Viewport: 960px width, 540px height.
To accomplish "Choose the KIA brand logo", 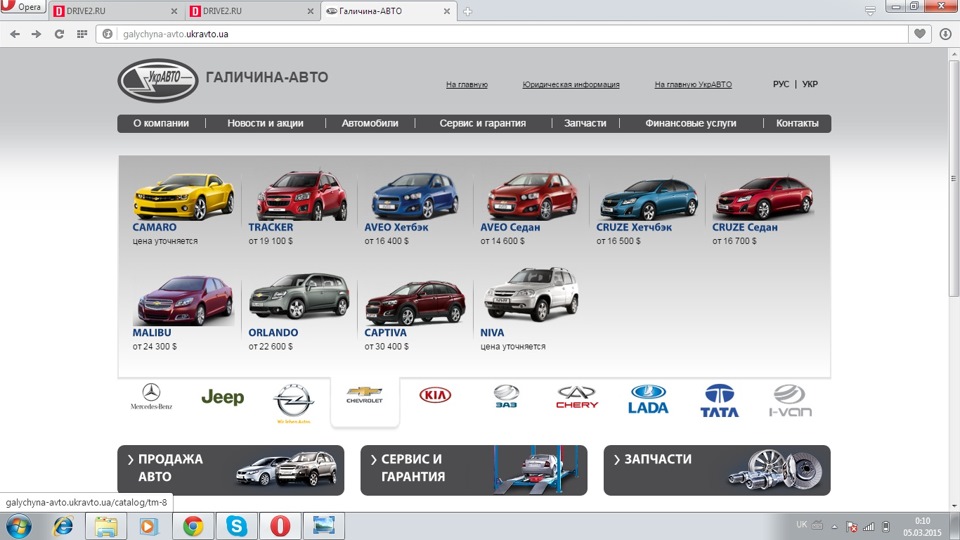I will [435, 395].
